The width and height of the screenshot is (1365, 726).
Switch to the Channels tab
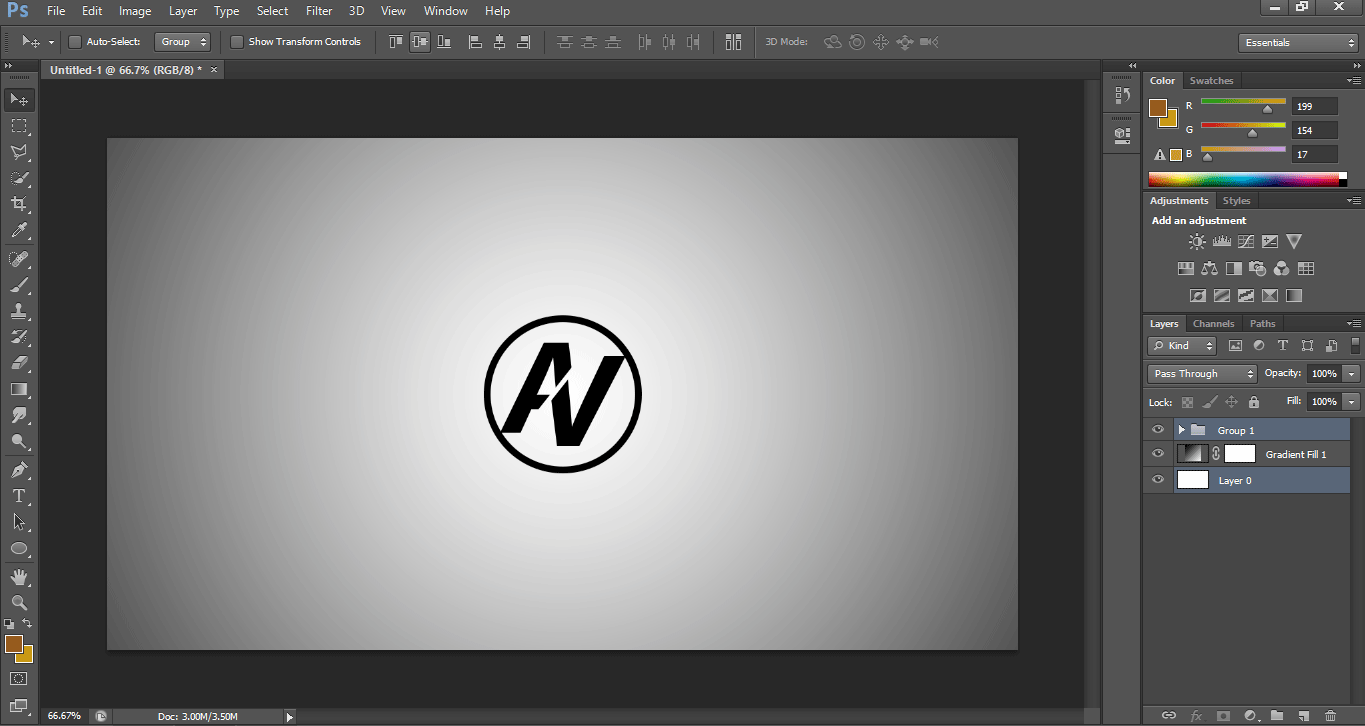click(1213, 323)
